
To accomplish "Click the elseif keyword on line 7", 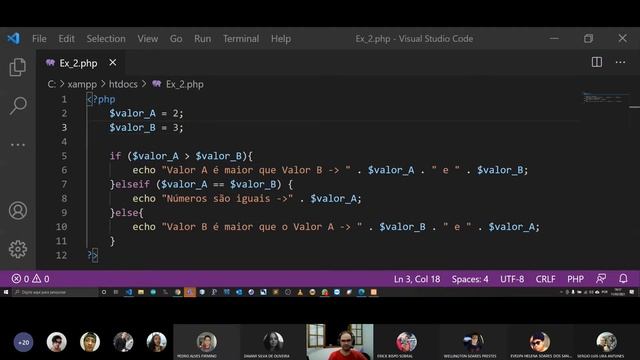I will coord(132,184).
